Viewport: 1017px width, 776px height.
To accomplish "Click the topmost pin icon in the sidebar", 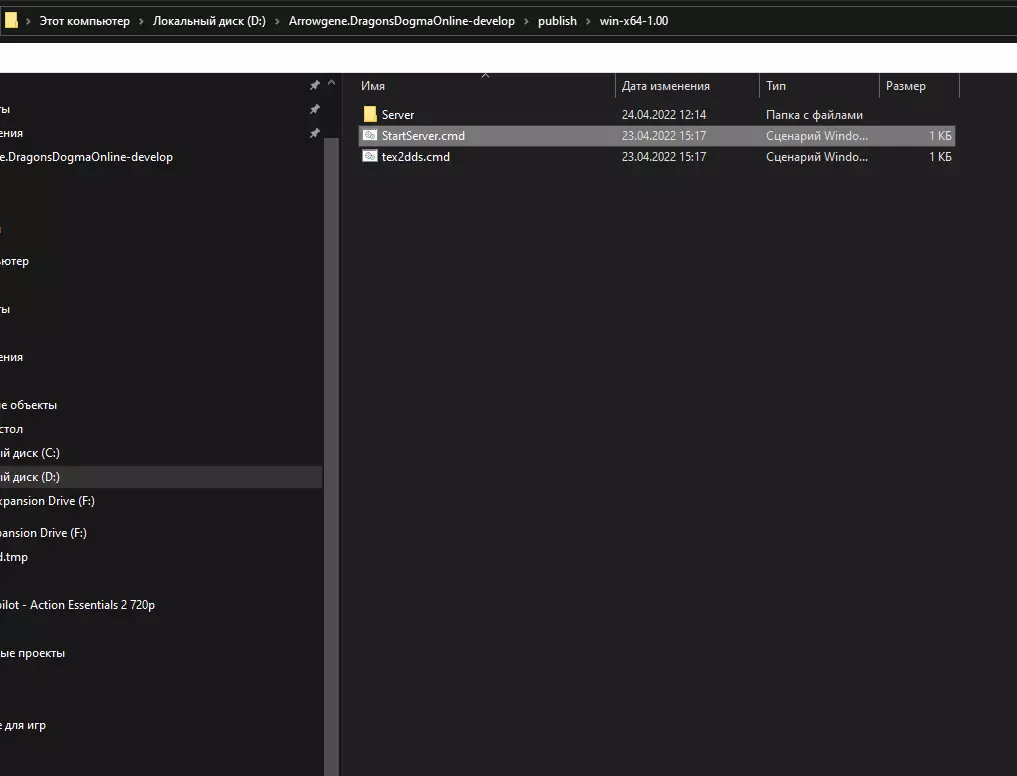I will tap(315, 85).
